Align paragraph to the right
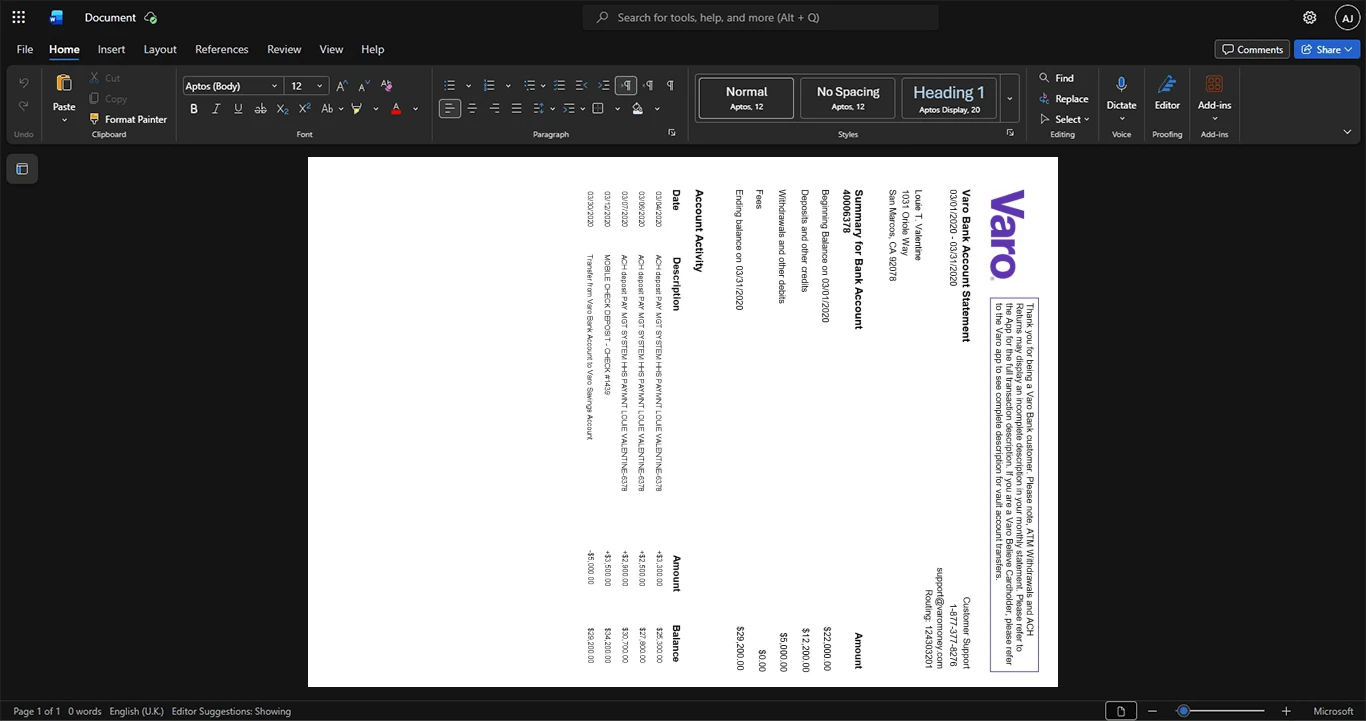Image resolution: width=1366 pixels, height=721 pixels. pos(494,108)
